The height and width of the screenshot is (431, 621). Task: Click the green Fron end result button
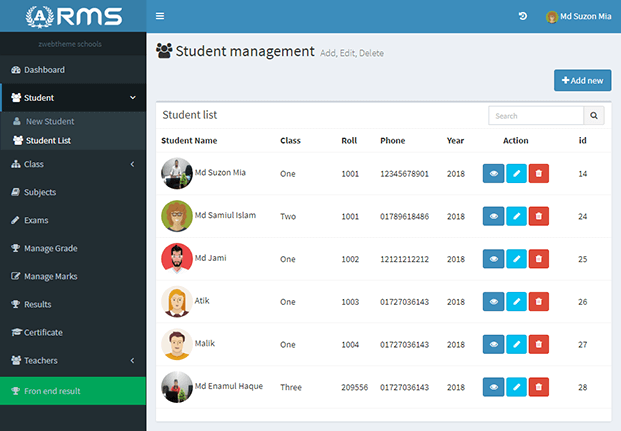[73, 391]
